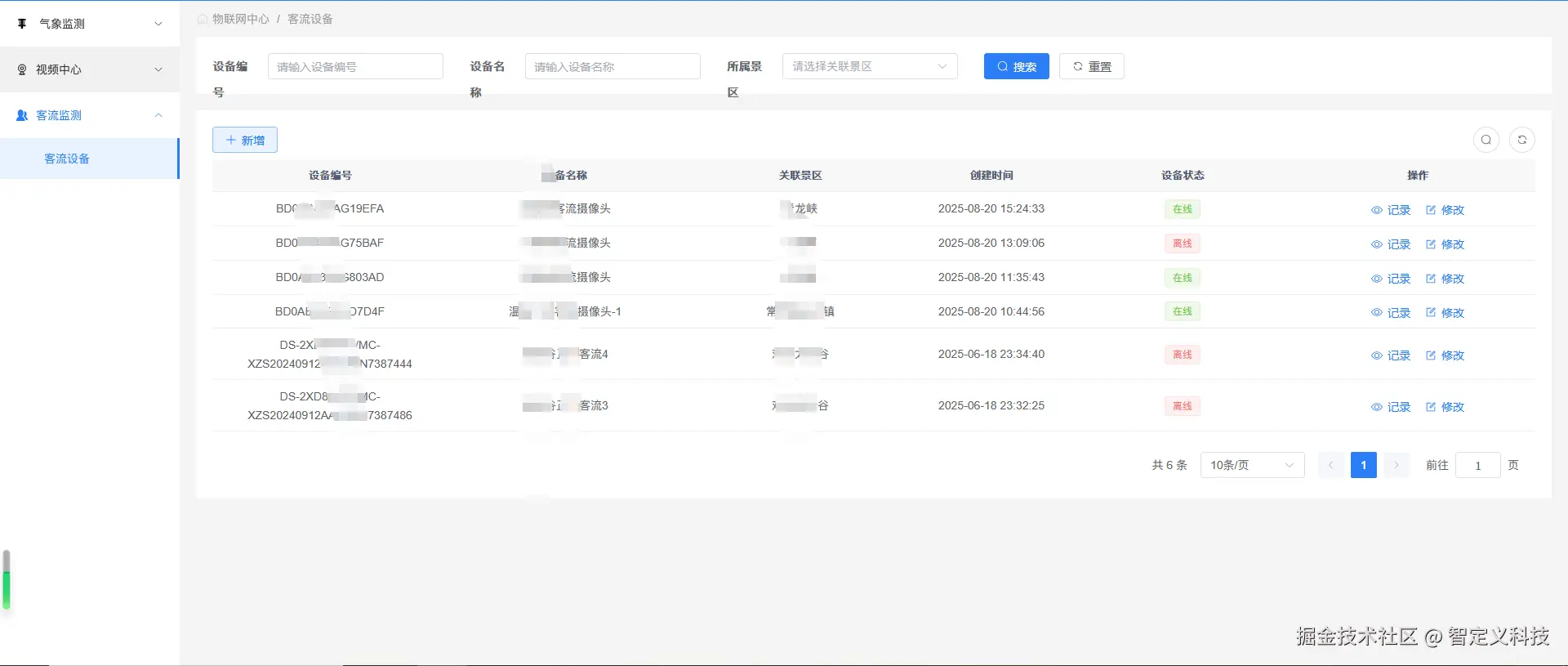Click the 气象监测 pin icon

22,24
